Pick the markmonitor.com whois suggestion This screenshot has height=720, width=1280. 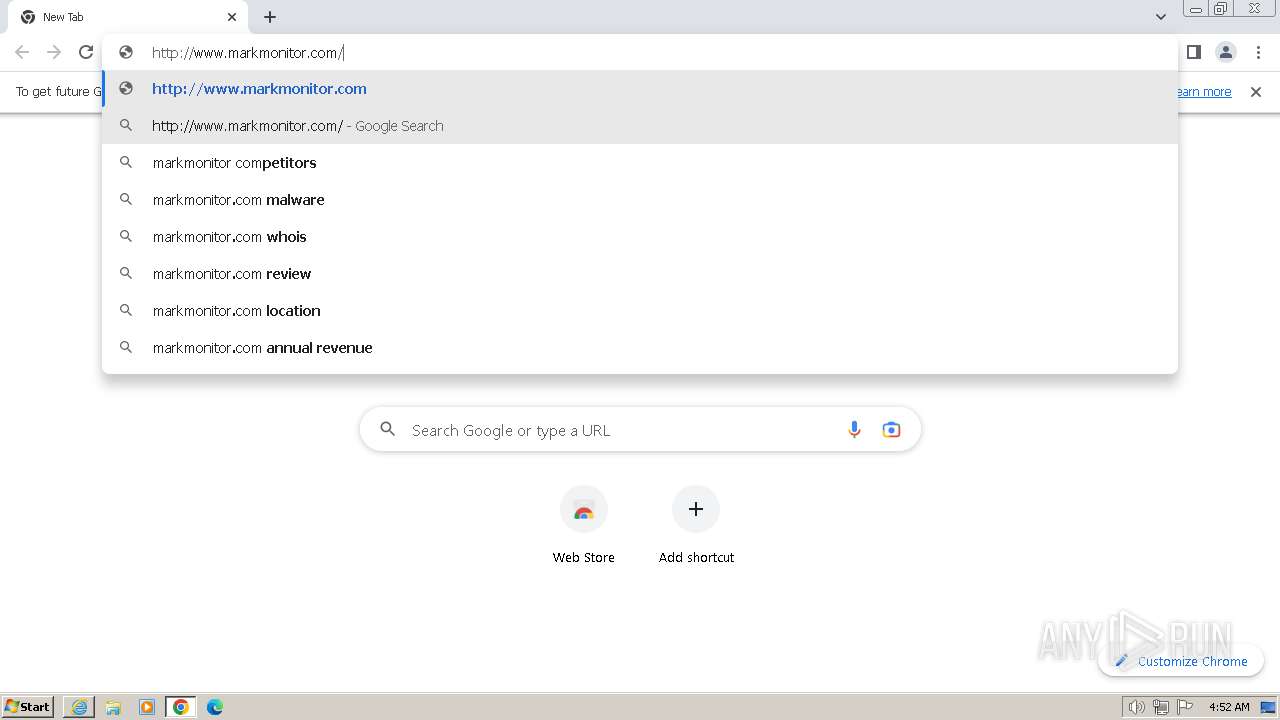click(x=640, y=237)
